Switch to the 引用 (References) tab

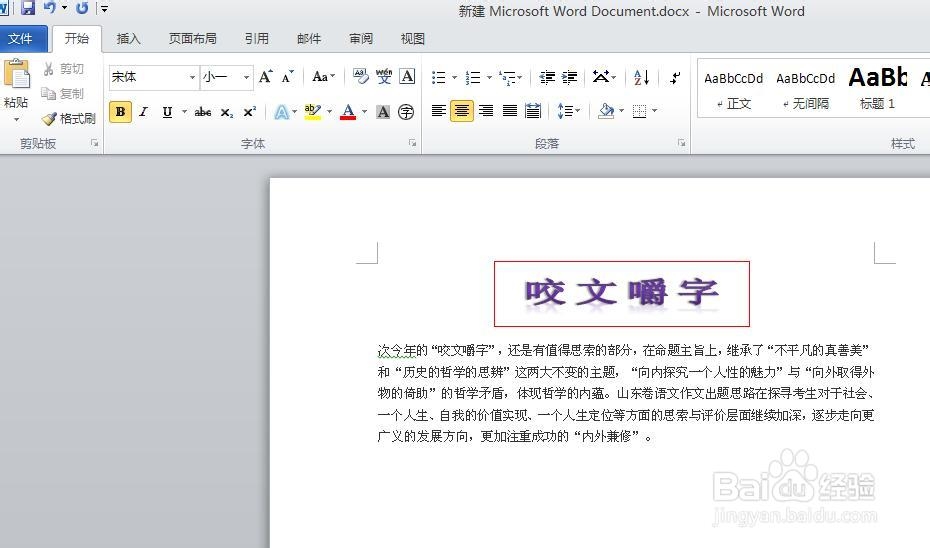point(257,39)
